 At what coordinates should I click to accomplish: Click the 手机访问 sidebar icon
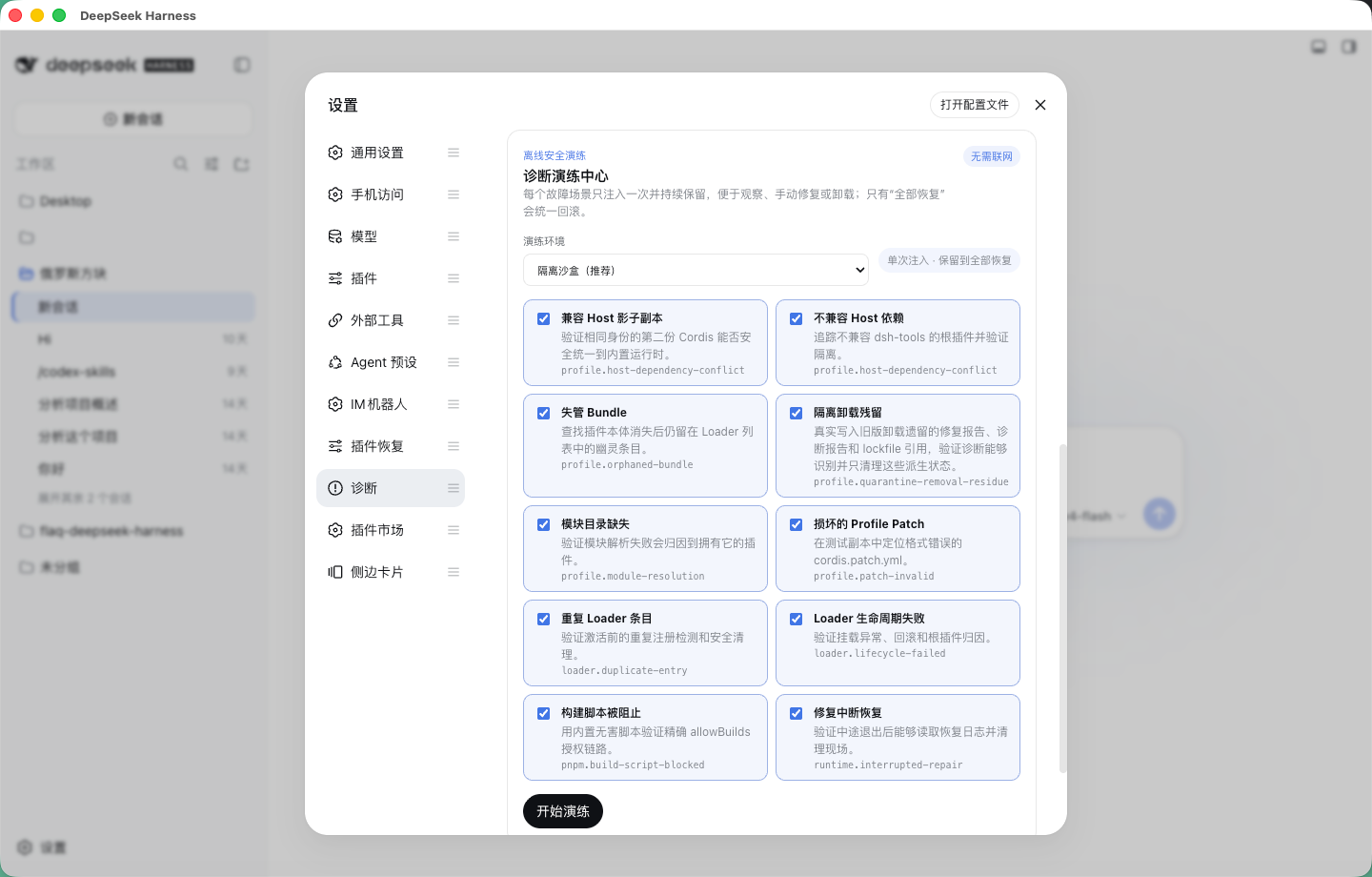coord(335,194)
